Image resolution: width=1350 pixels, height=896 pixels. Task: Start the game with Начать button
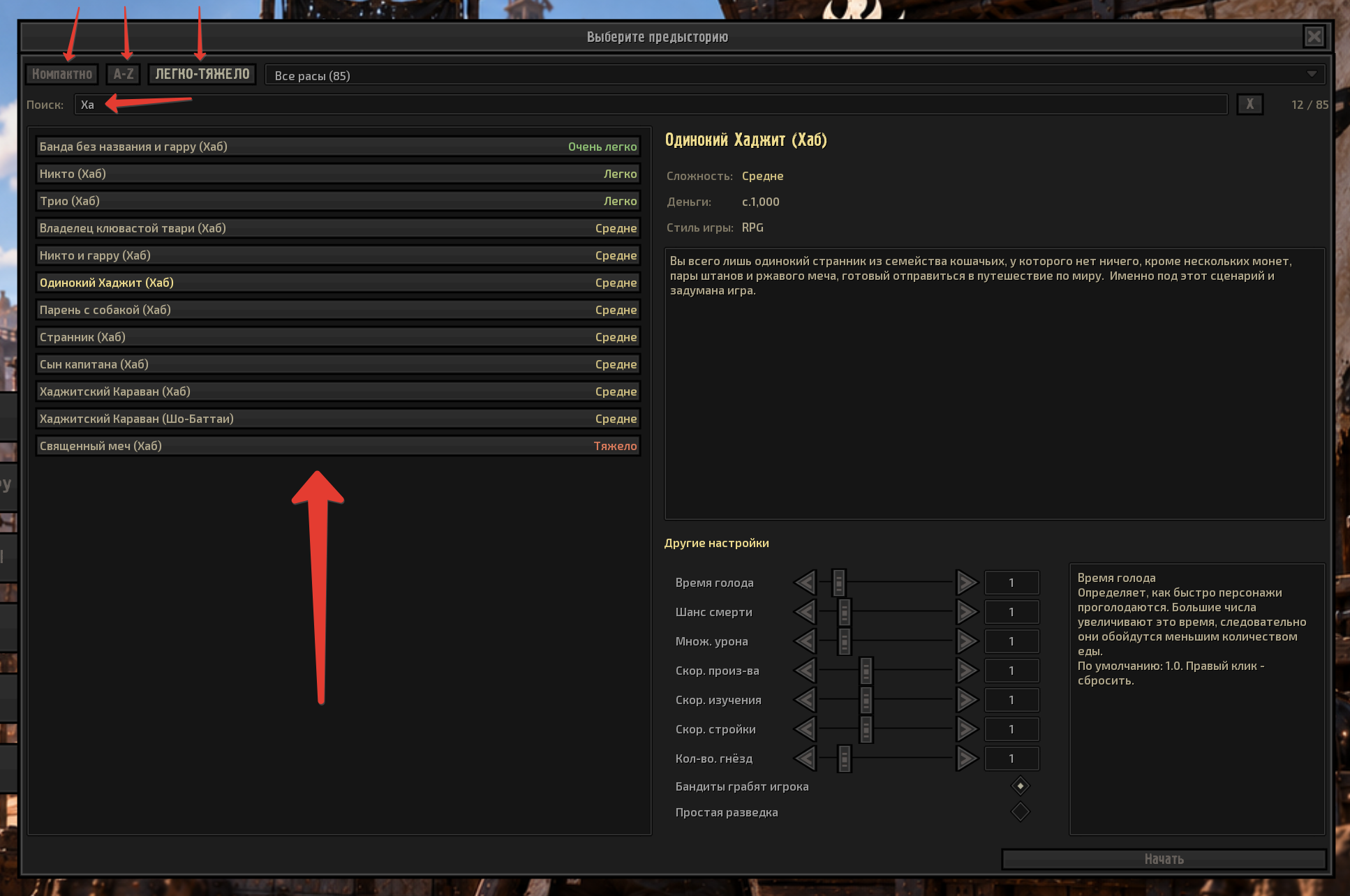click(1164, 859)
